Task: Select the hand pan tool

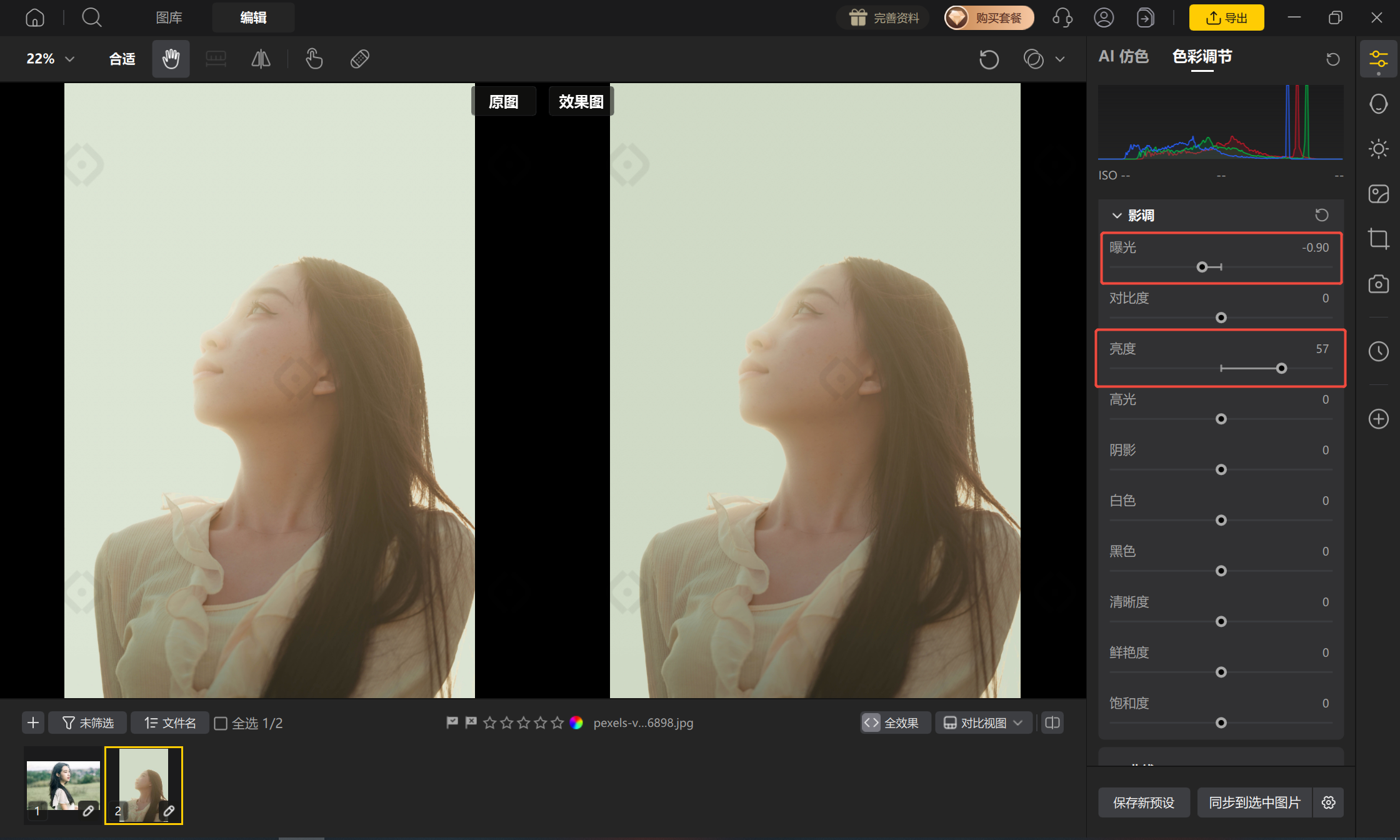Action: [171, 59]
